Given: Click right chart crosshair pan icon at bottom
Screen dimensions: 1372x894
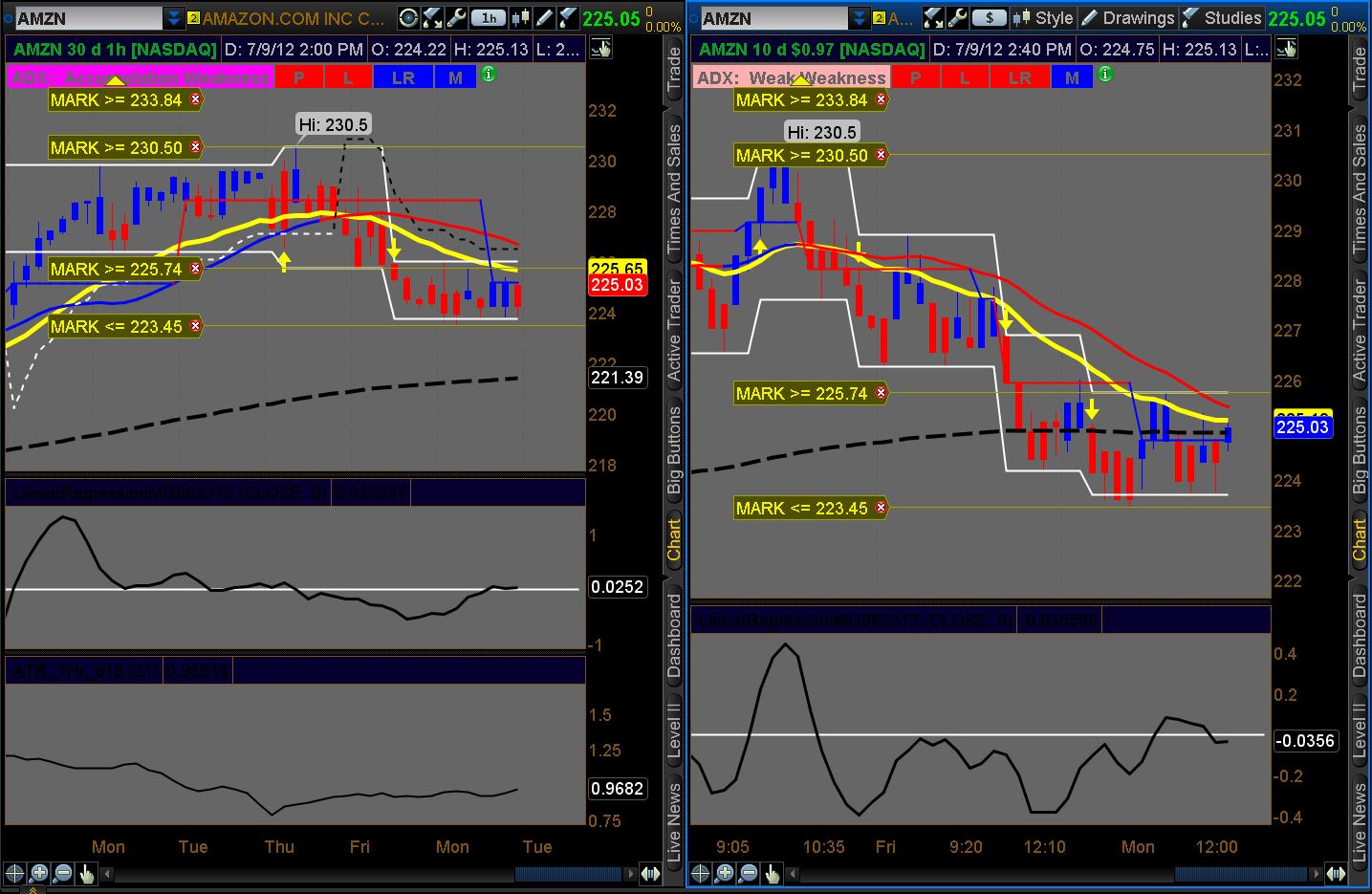Looking at the screenshot, I should pyautogui.click(x=701, y=873).
